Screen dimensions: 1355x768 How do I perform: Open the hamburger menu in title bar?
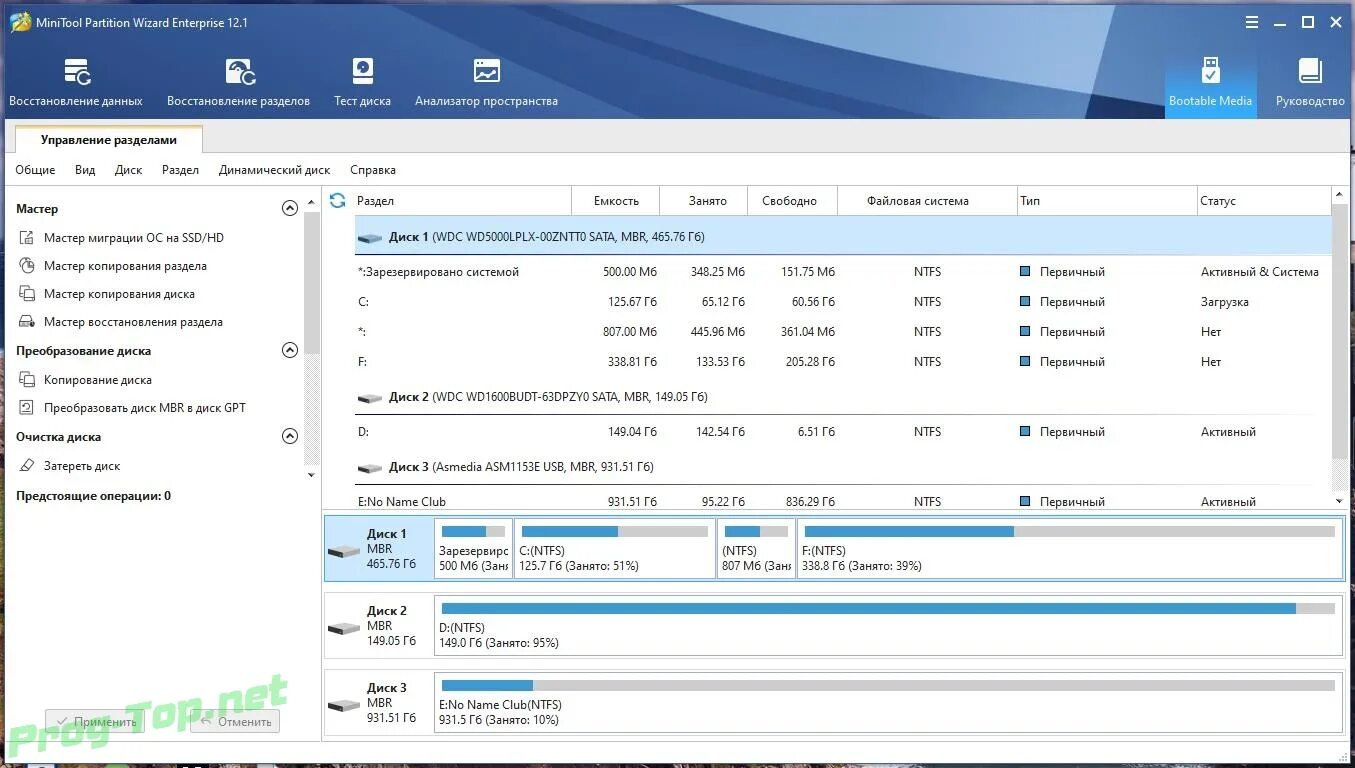1252,22
